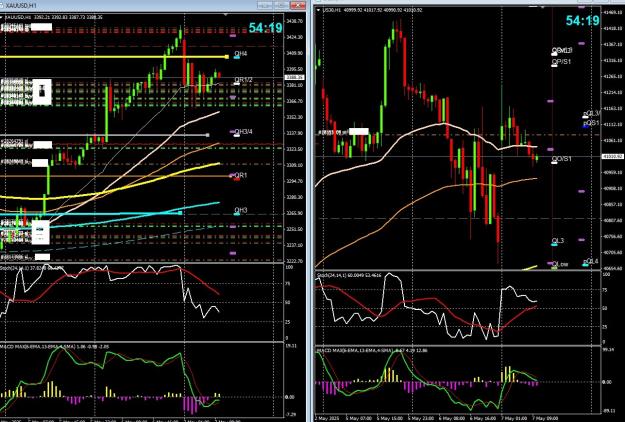The height and width of the screenshot is (422, 625).
Task: Click the QH3/4 level label
Action: 243,132
